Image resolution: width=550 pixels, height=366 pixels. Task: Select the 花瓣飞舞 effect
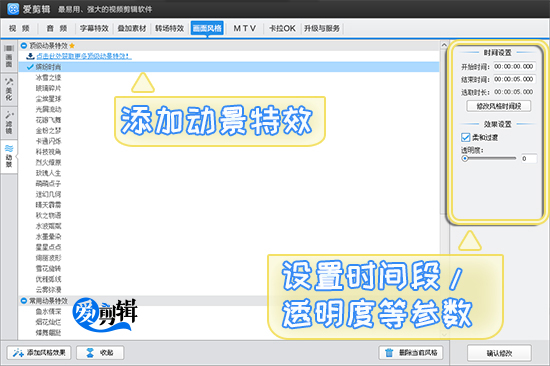[x=48, y=120]
